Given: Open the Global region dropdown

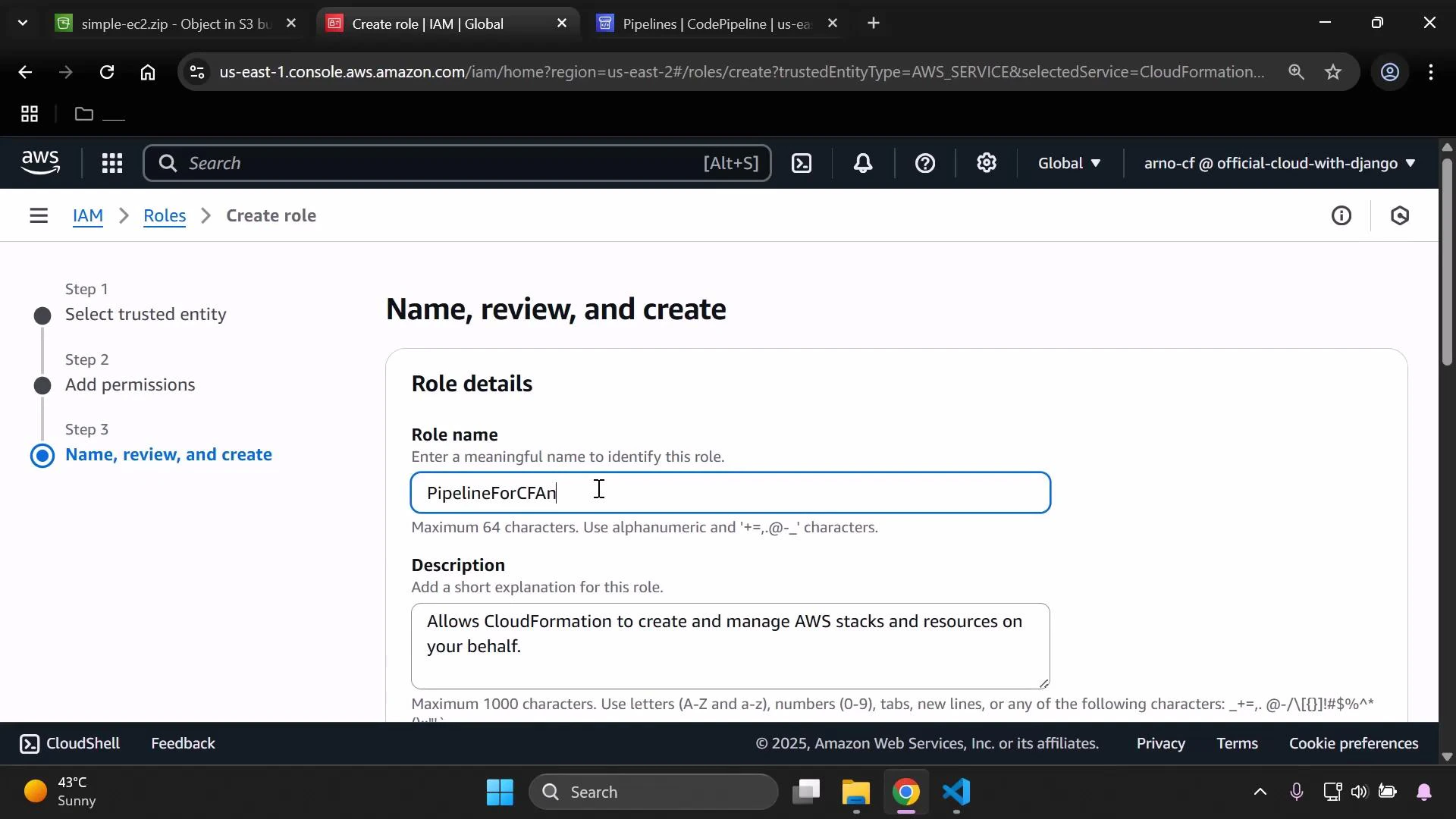Looking at the screenshot, I should pyautogui.click(x=1068, y=163).
